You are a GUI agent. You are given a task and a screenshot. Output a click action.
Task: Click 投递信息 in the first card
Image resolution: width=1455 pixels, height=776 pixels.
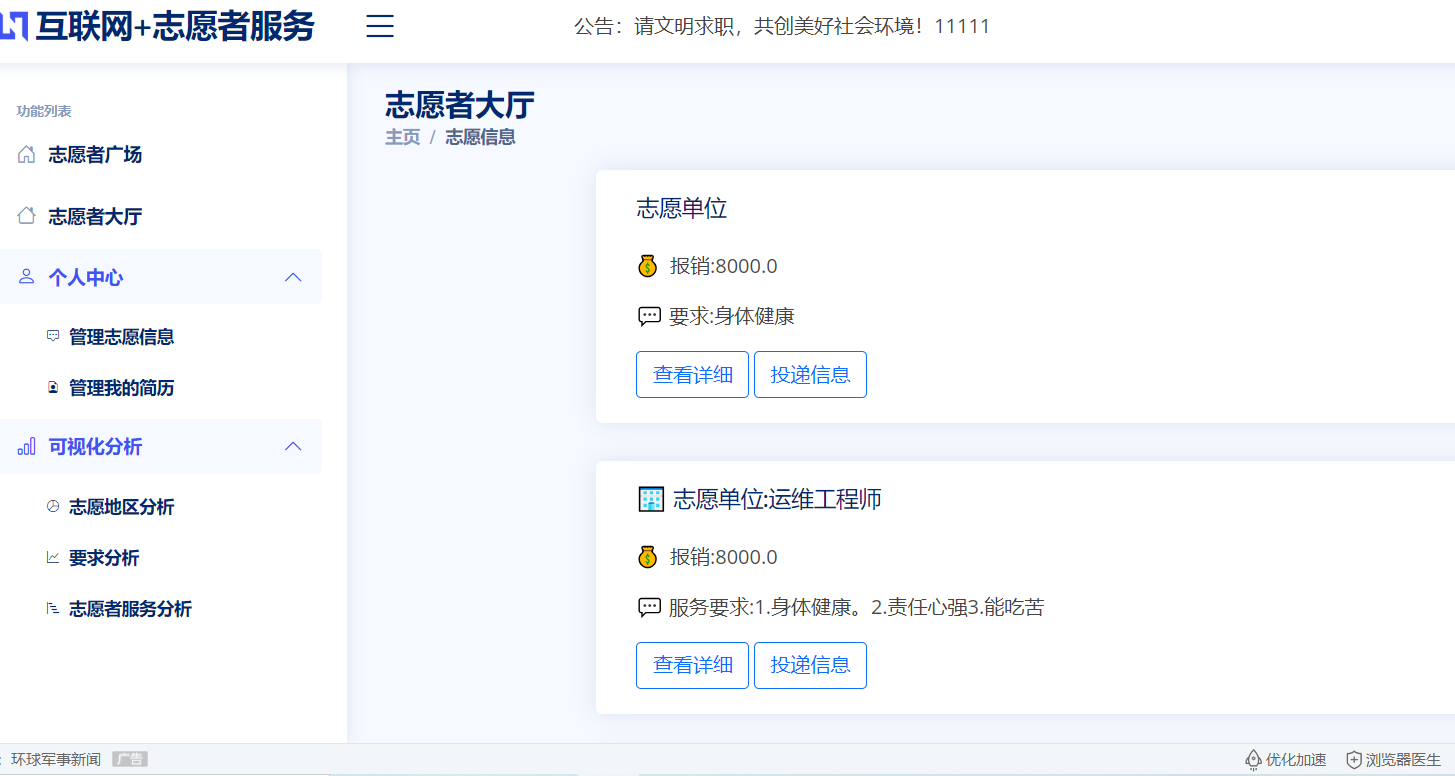tap(810, 374)
